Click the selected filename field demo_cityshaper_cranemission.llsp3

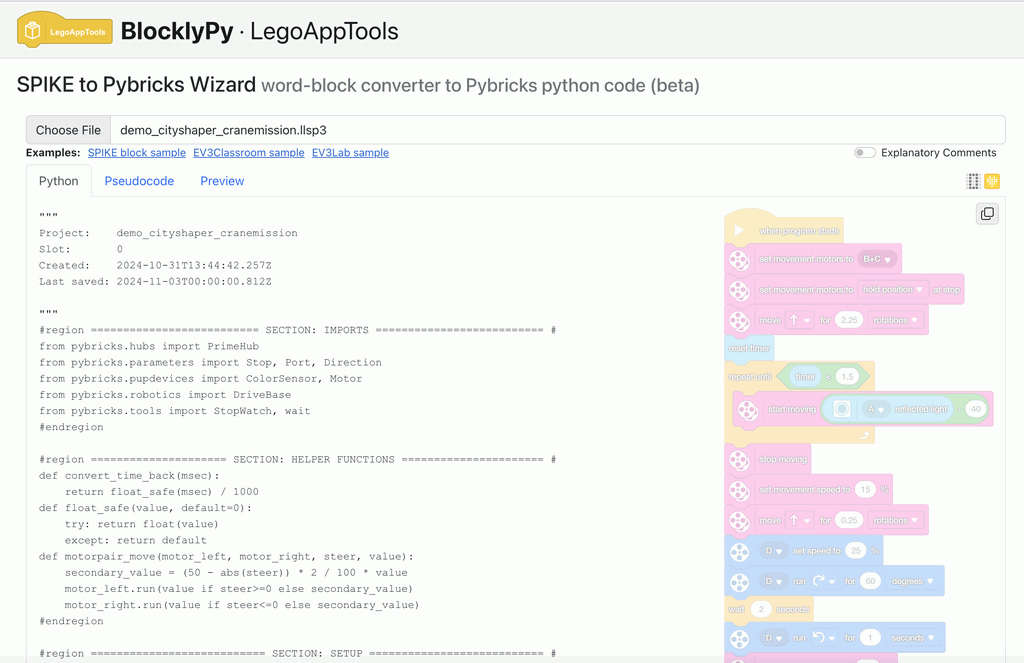558,130
